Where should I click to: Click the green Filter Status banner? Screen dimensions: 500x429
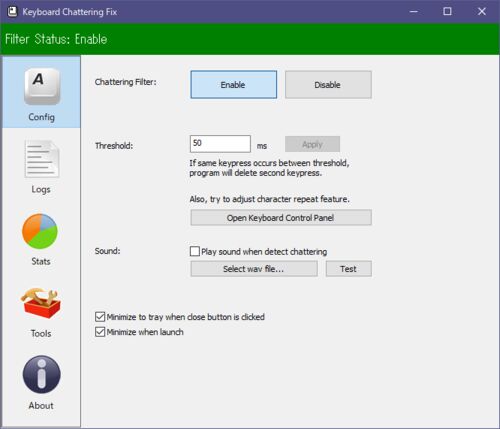(250, 39)
